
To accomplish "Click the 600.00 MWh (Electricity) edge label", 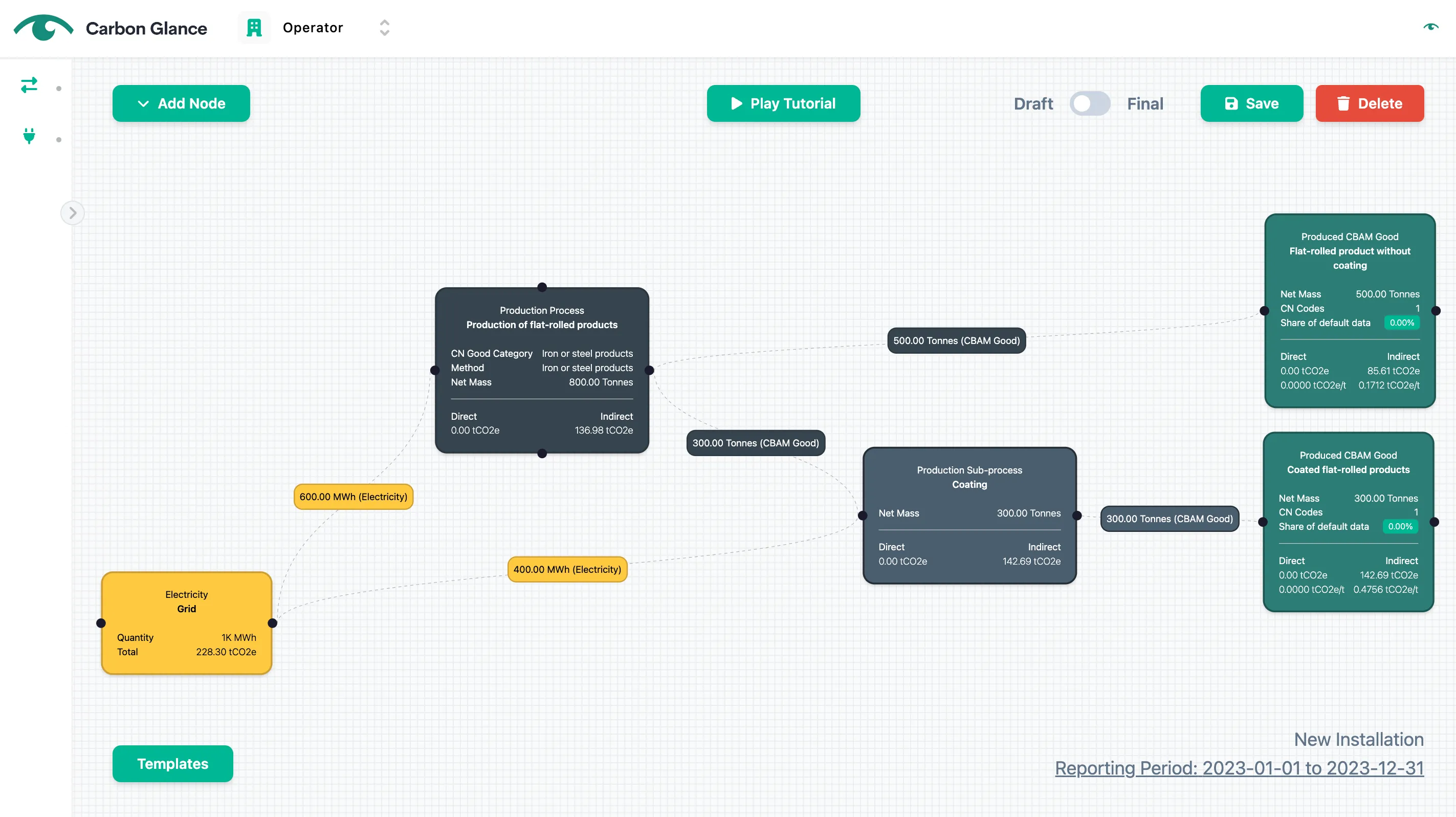I will (354, 497).
